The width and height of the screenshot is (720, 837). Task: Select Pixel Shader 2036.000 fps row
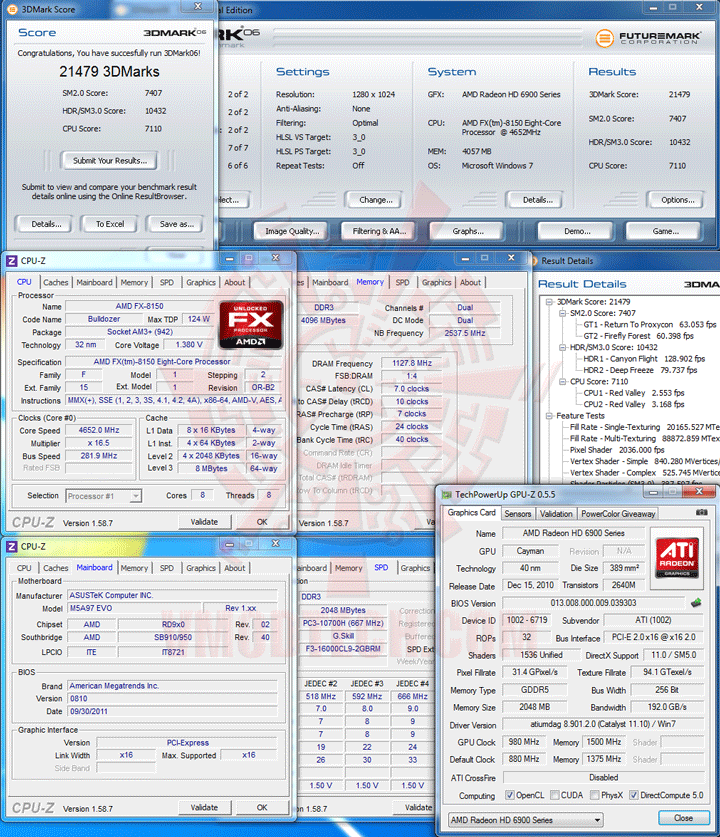point(617,450)
